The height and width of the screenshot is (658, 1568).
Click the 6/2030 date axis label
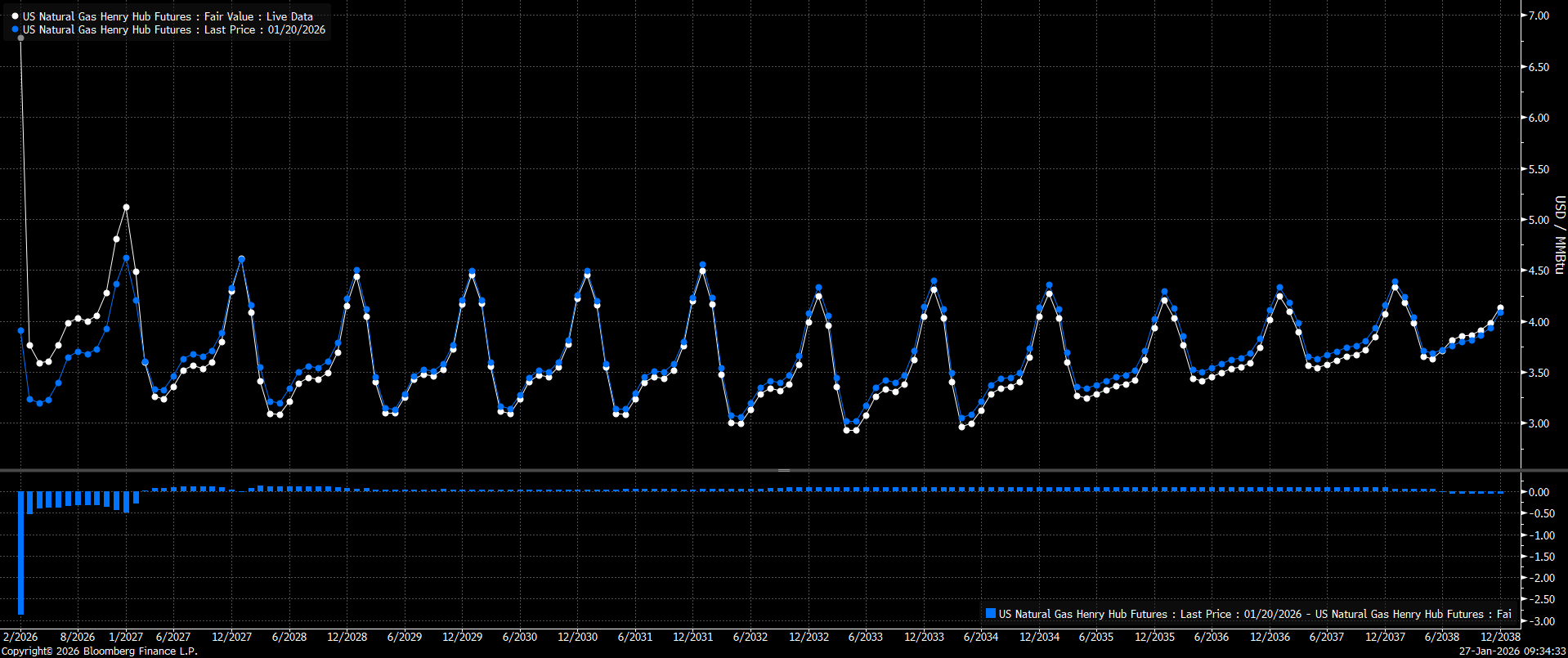click(520, 637)
